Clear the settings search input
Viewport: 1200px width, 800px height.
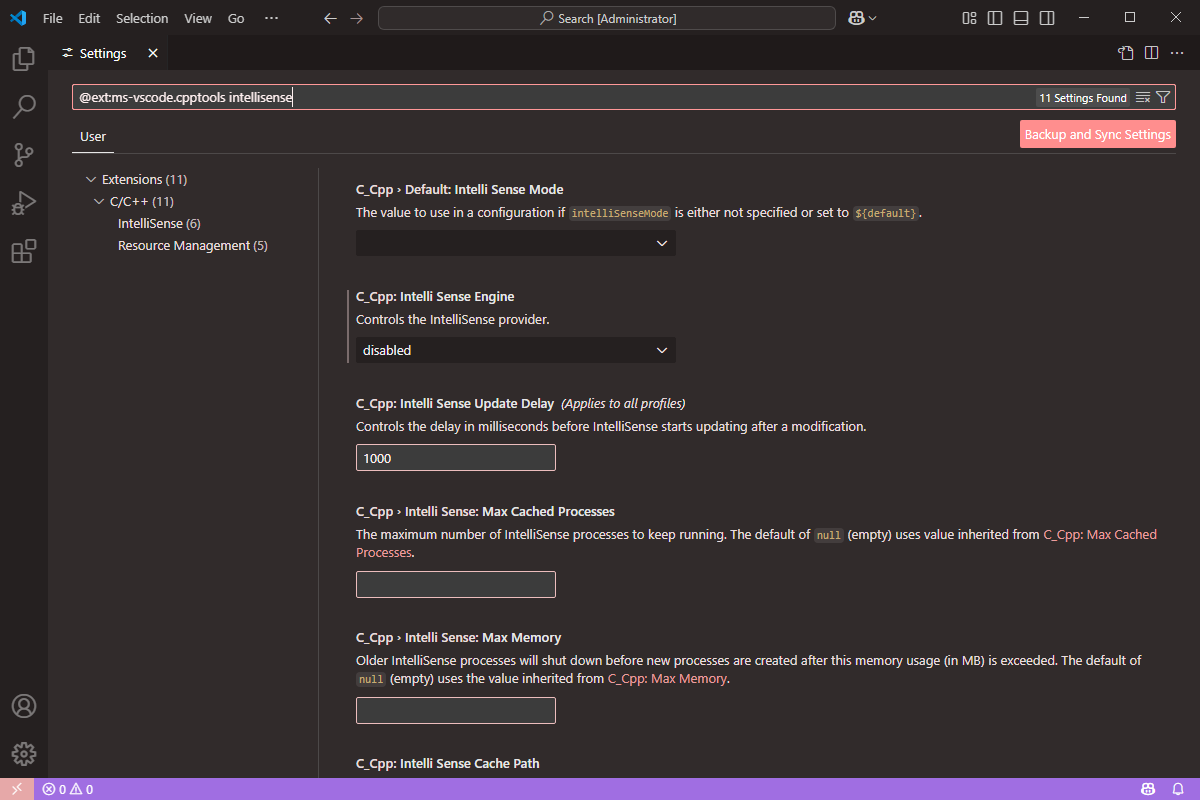1143,98
